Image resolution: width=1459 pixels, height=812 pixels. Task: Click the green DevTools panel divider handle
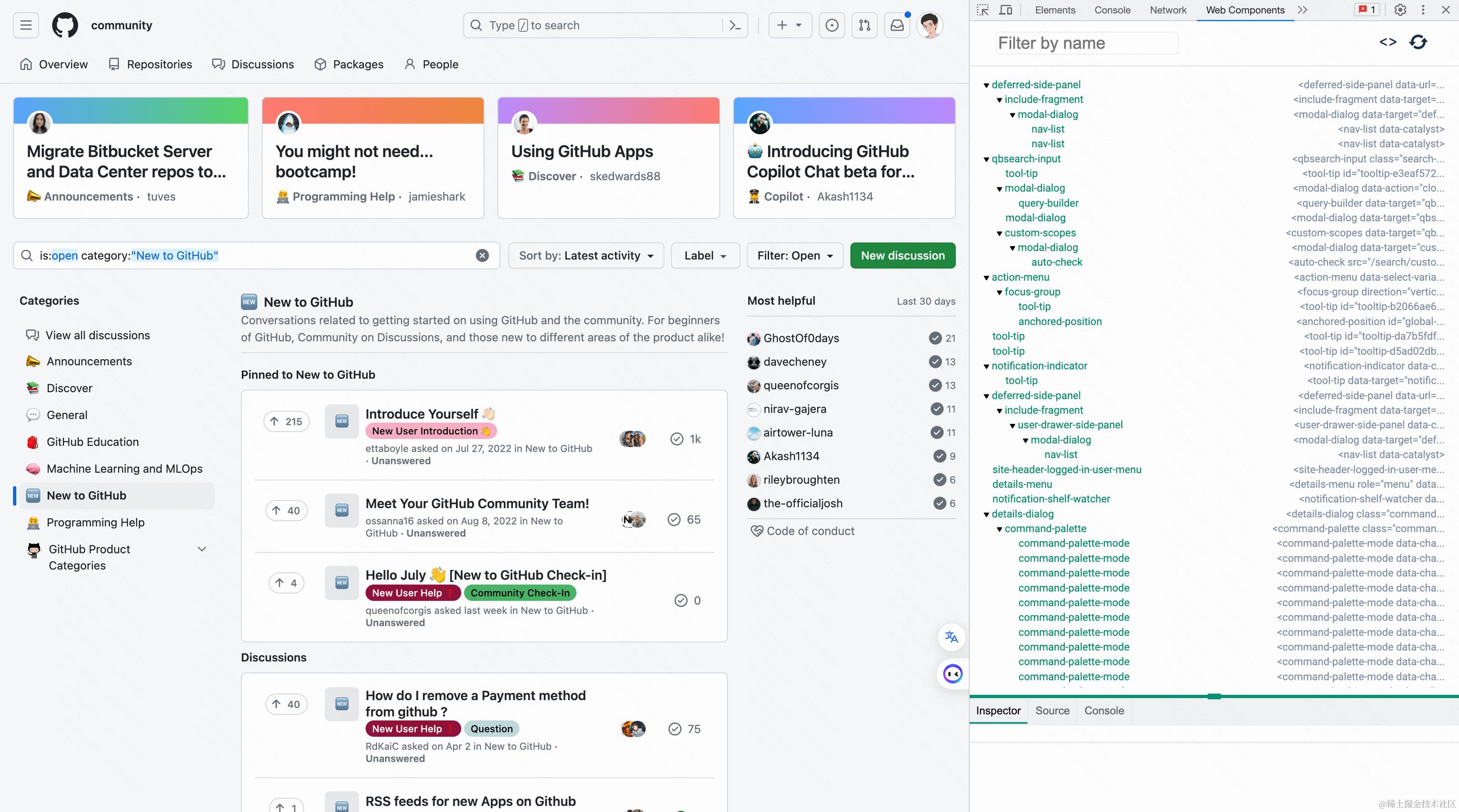[1214, 696]
